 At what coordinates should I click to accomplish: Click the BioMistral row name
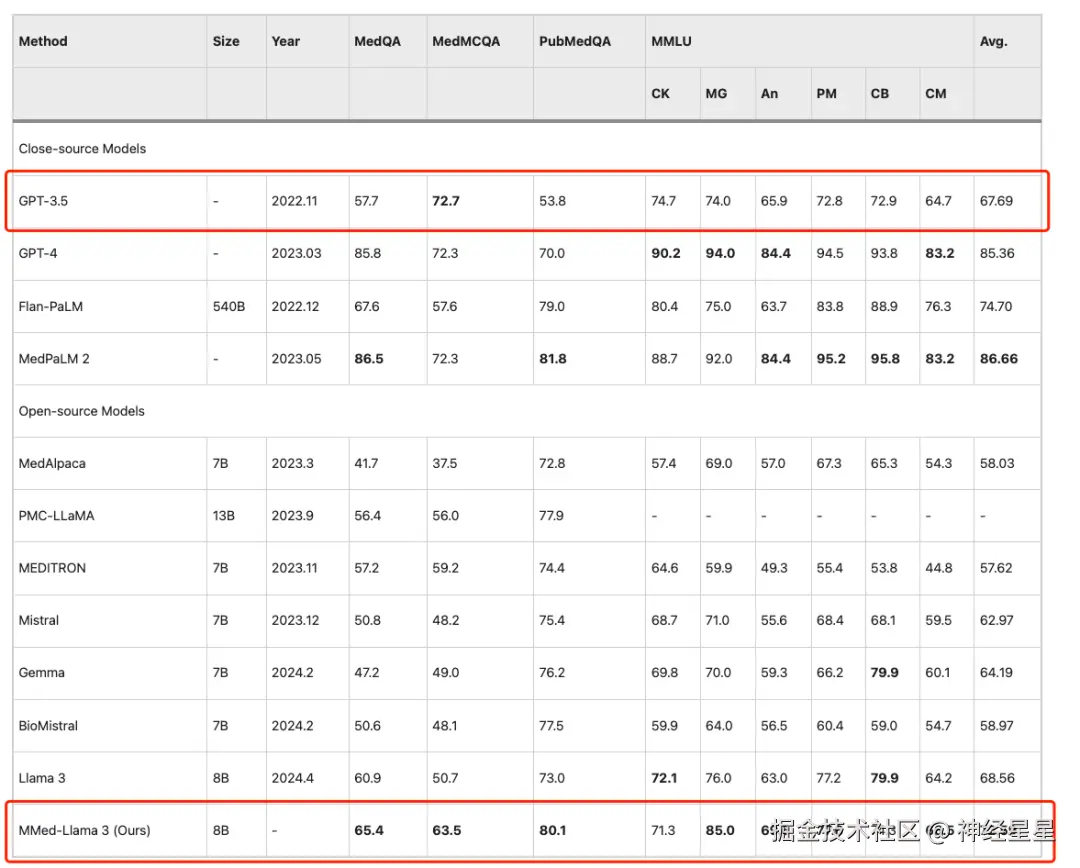(48, 726)
